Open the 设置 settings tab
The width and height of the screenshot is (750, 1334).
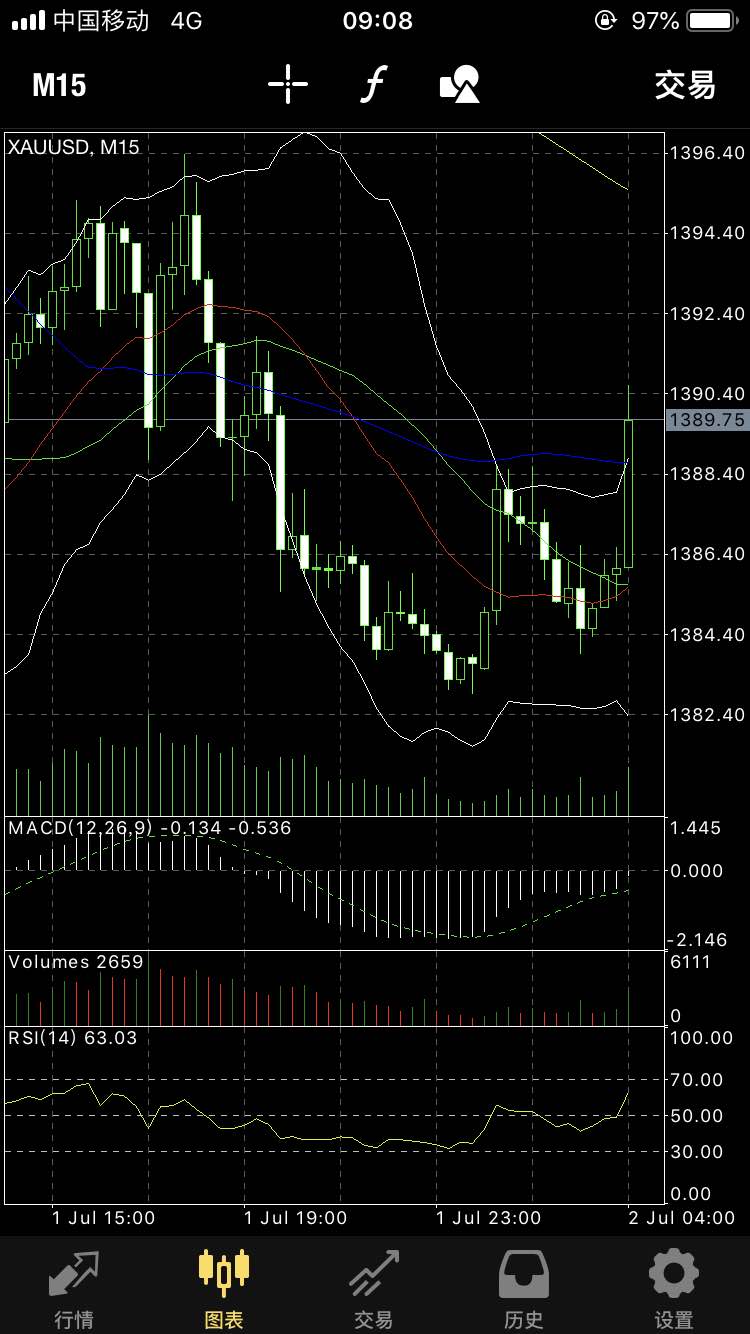coord(674,1290)
